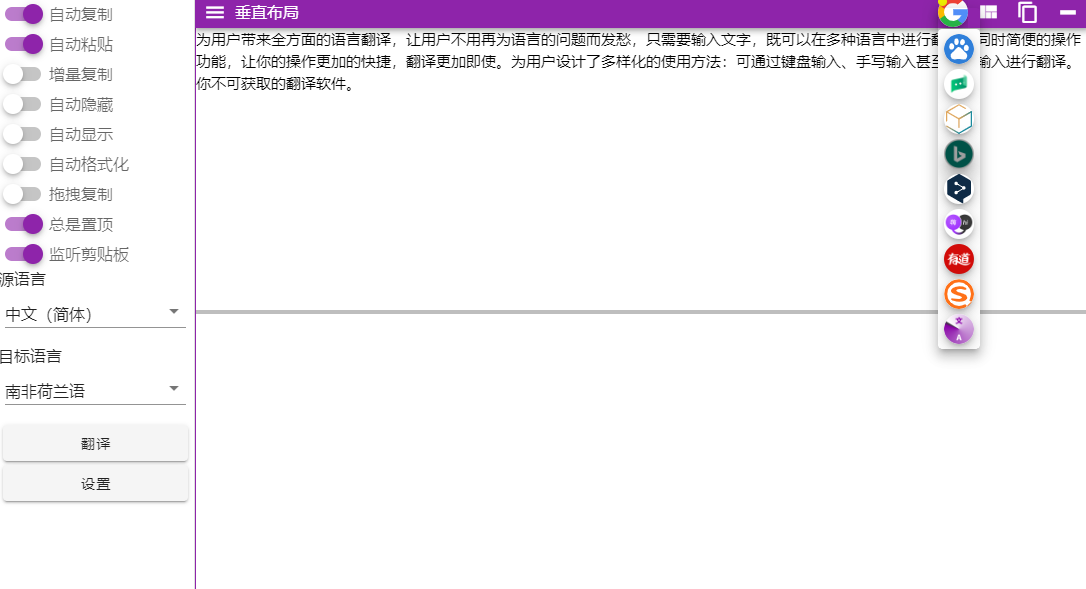Open the hamburger menu in the title bar
Viewport: 1086px width, 589px height.
click(x=213, y=12)
